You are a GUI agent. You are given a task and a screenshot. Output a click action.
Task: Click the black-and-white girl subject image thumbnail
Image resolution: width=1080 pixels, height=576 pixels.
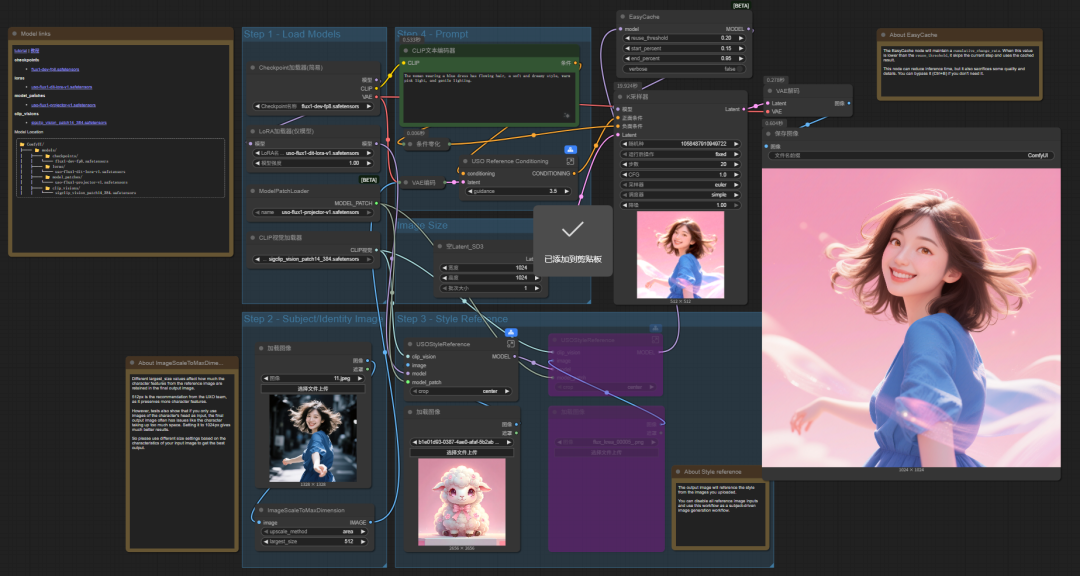[x=313, y=438]
